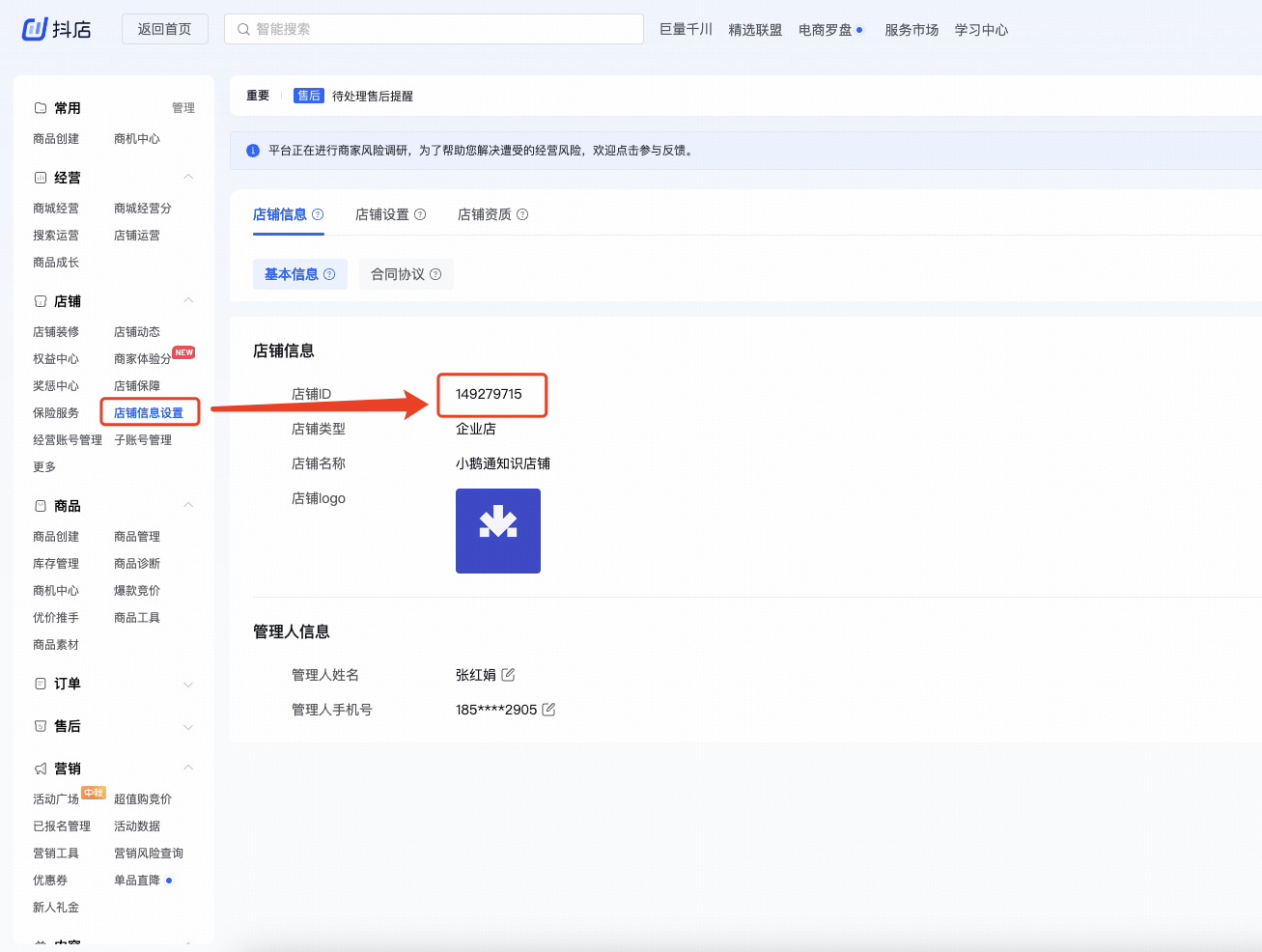Click help icon beside 店铺设置 tab

420,214
